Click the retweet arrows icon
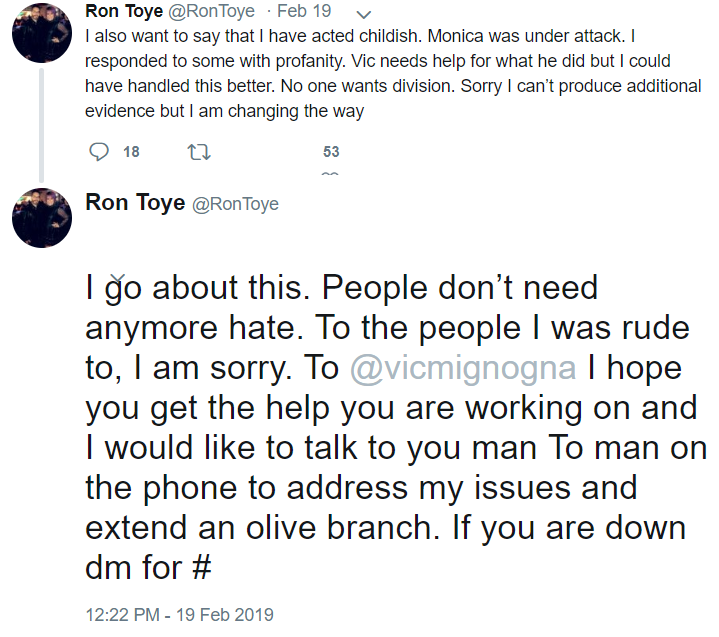Image resolution: width=719 pixels, height=637 pixels. (x=199, y=152)
